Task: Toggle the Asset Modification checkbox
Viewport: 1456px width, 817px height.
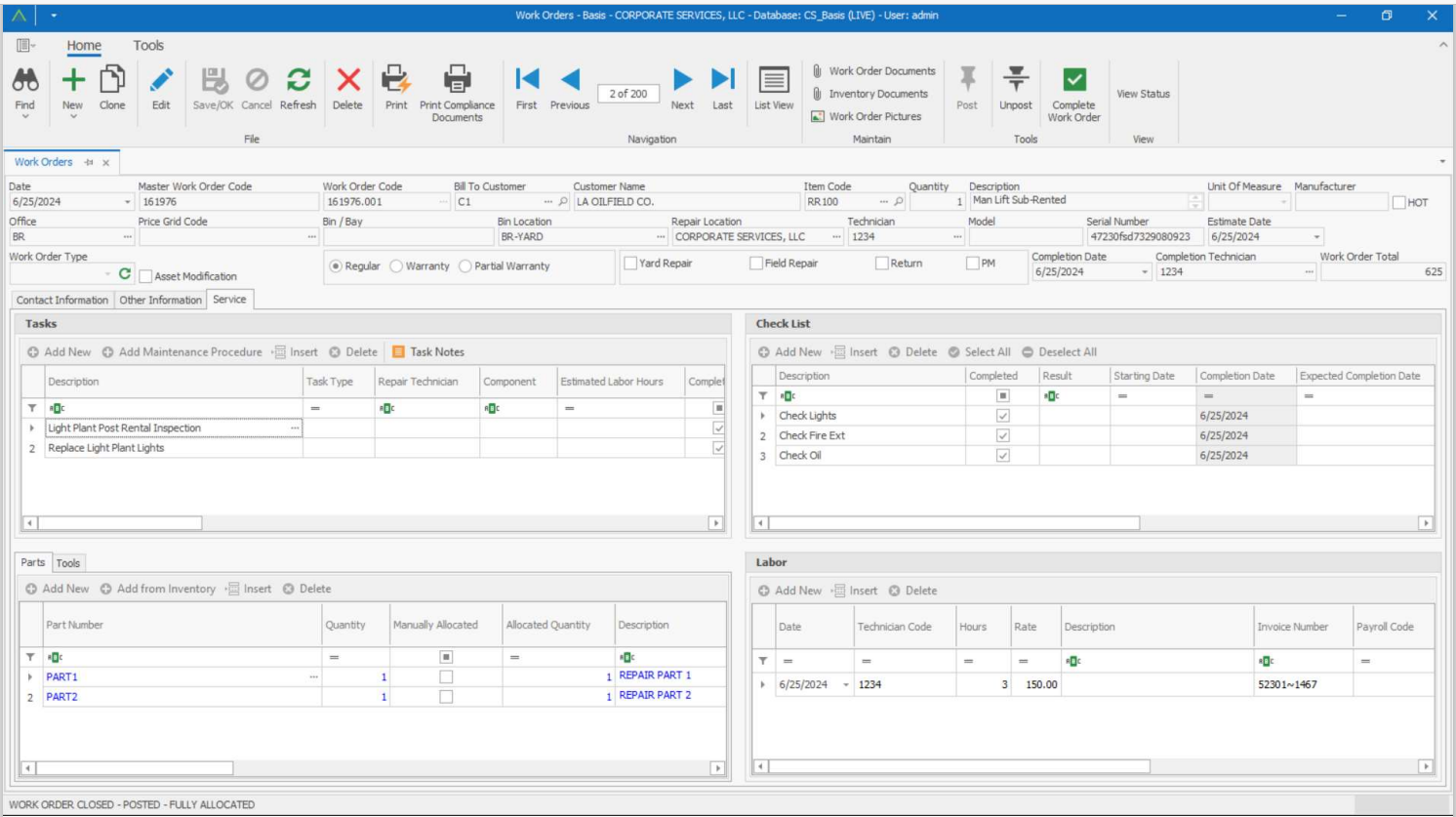Action: (x=145, y=276)
